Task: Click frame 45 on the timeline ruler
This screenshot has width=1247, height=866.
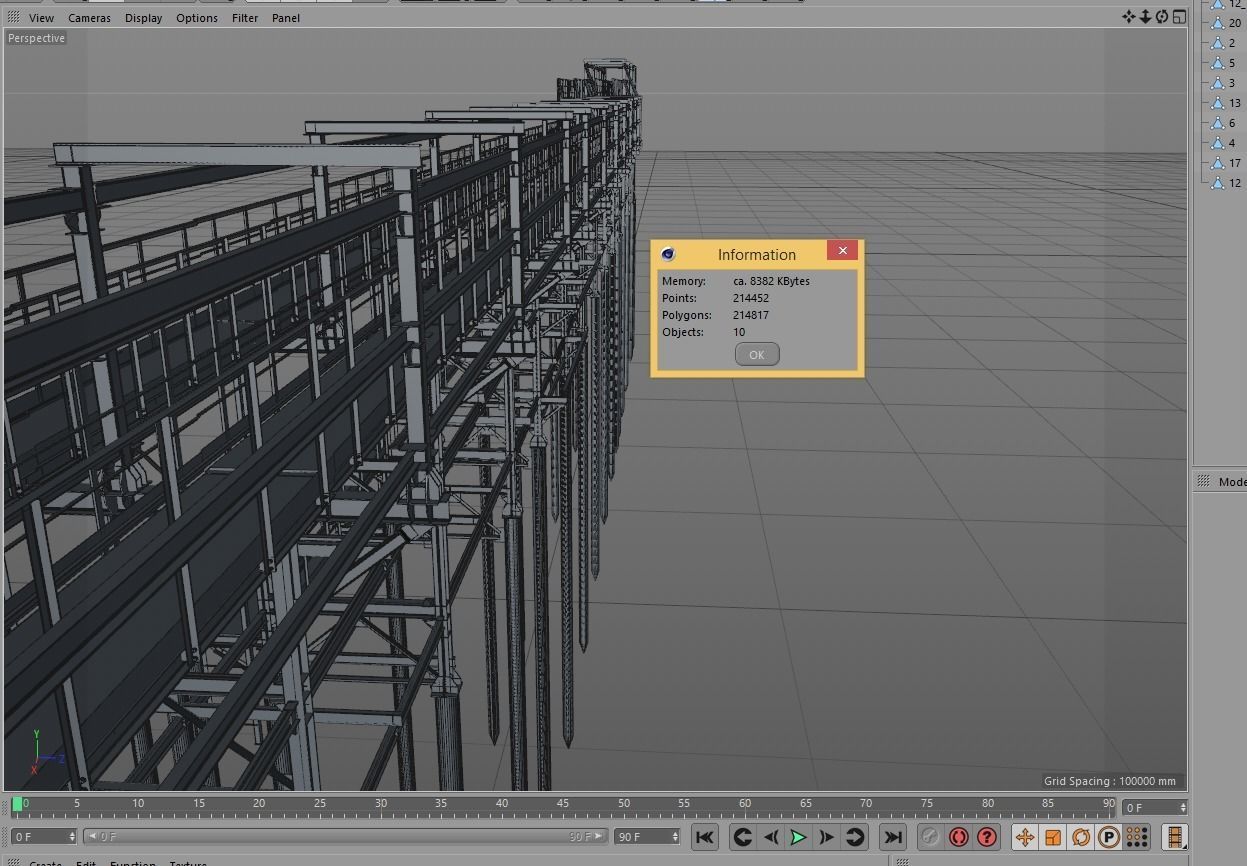Action: pyautogui.click(x=563, y=803)
